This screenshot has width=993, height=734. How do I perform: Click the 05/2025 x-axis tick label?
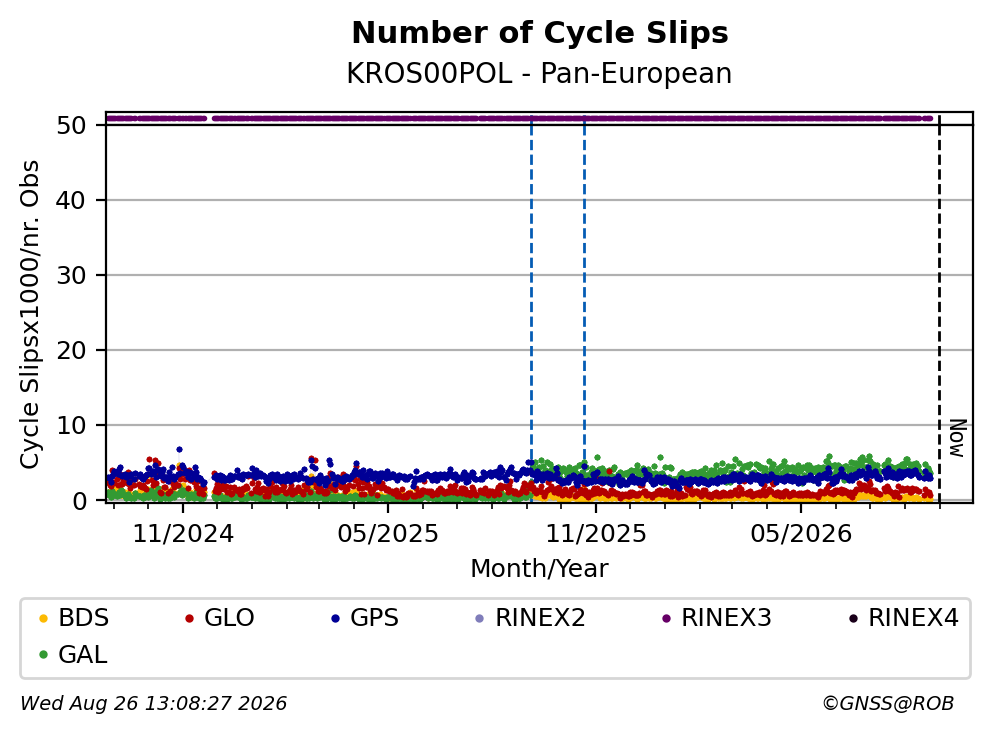pos(388,534)
